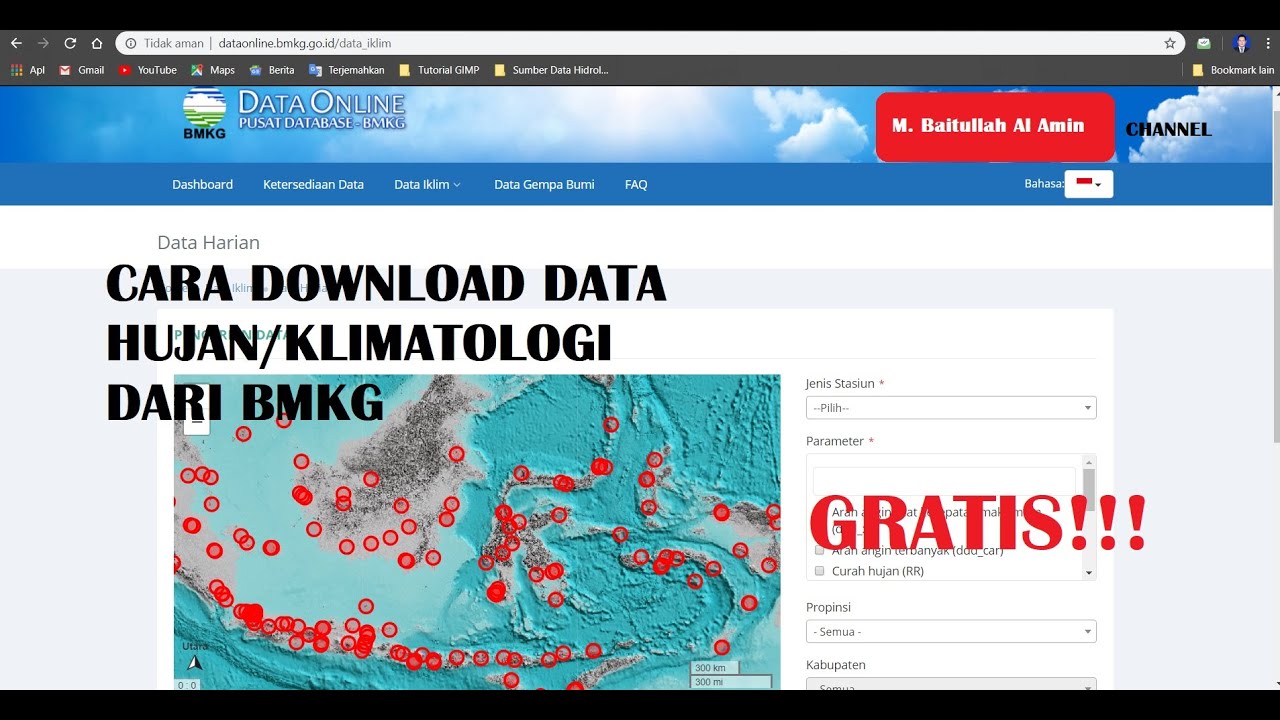
Task: Open the Data Gempa Bumi menu item
Action: pos(544,184)
